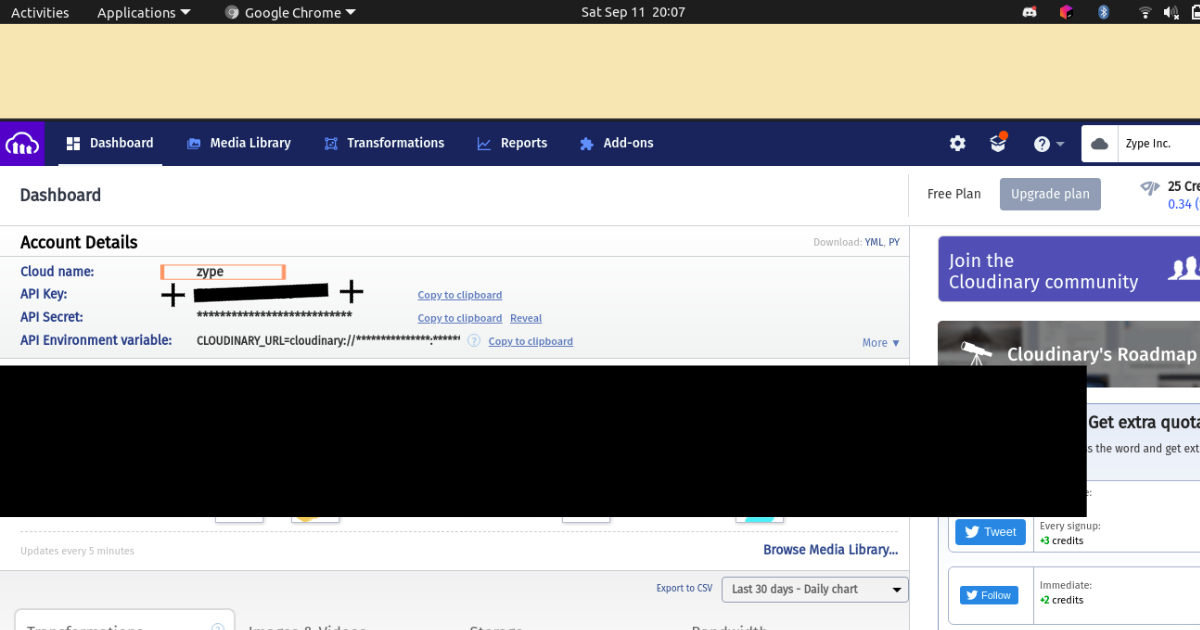Click the Cloudinary logo
The width and height of the screenshot is (1200, 630).
point(22,143)
